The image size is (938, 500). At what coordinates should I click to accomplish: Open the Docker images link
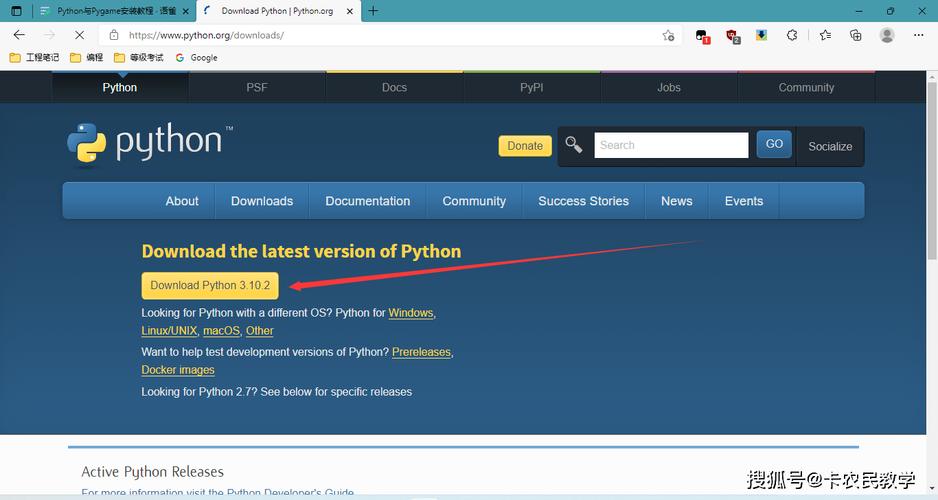click(x=178, y=370)
